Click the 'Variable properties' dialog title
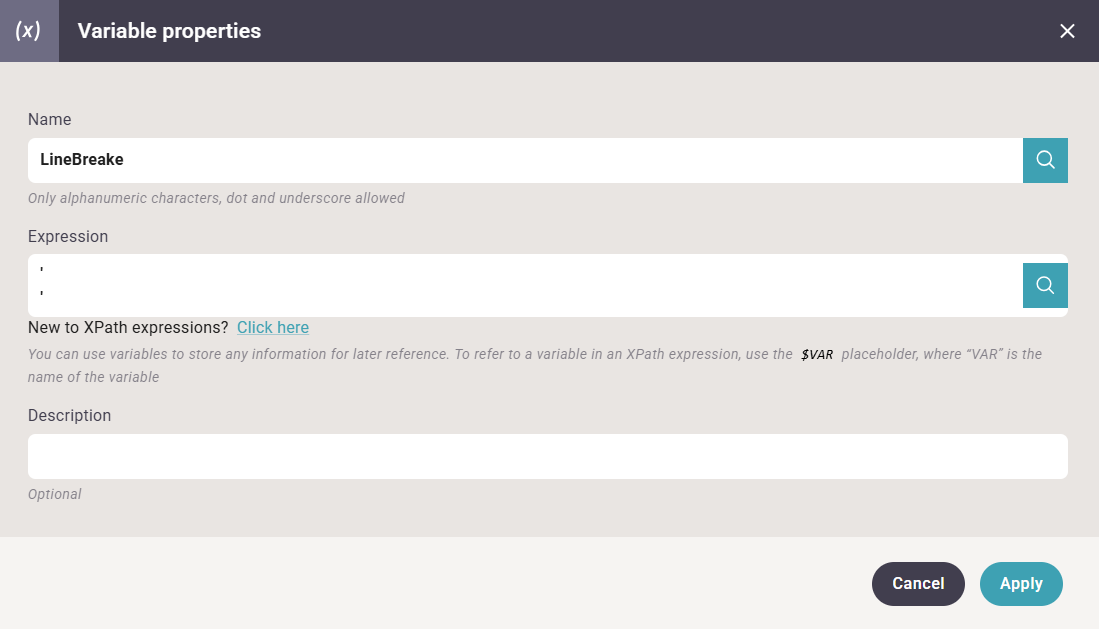 [169, 31]
